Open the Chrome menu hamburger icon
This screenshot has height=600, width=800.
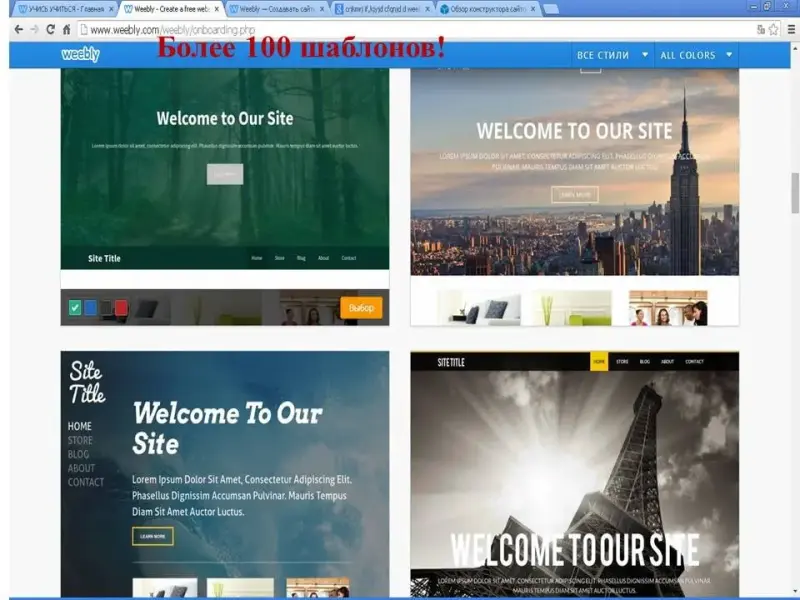coord(790,30)
